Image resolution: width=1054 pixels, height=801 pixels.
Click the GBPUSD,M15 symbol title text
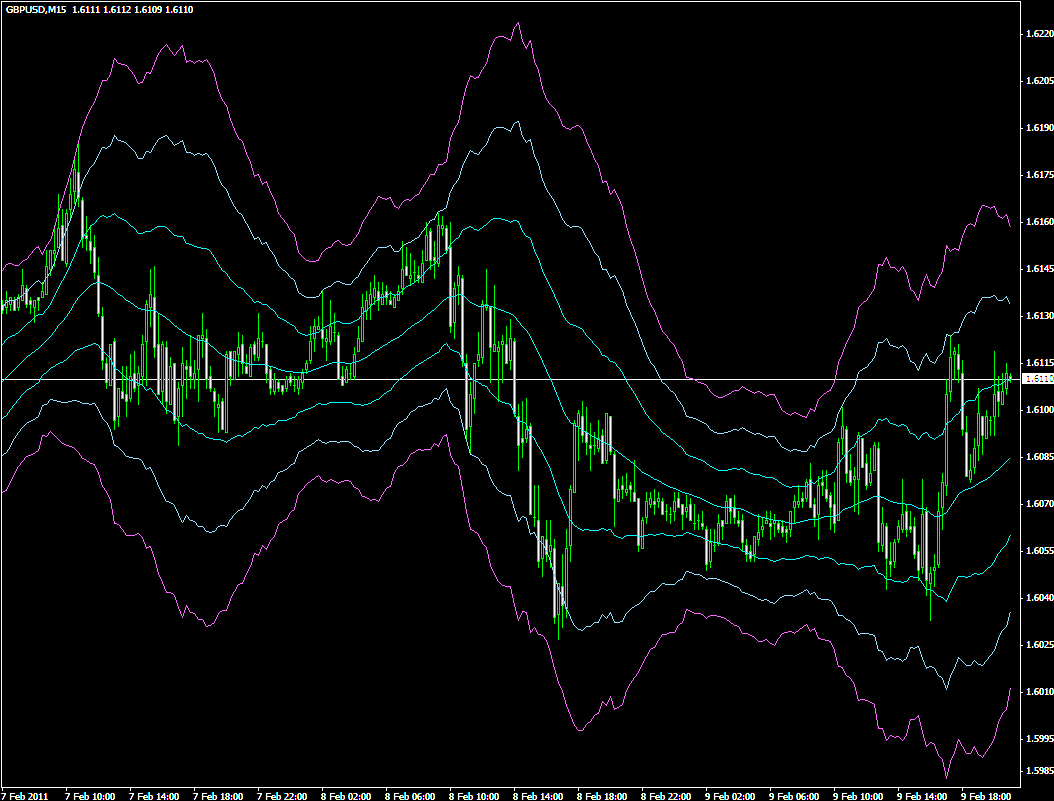point(36,10)
